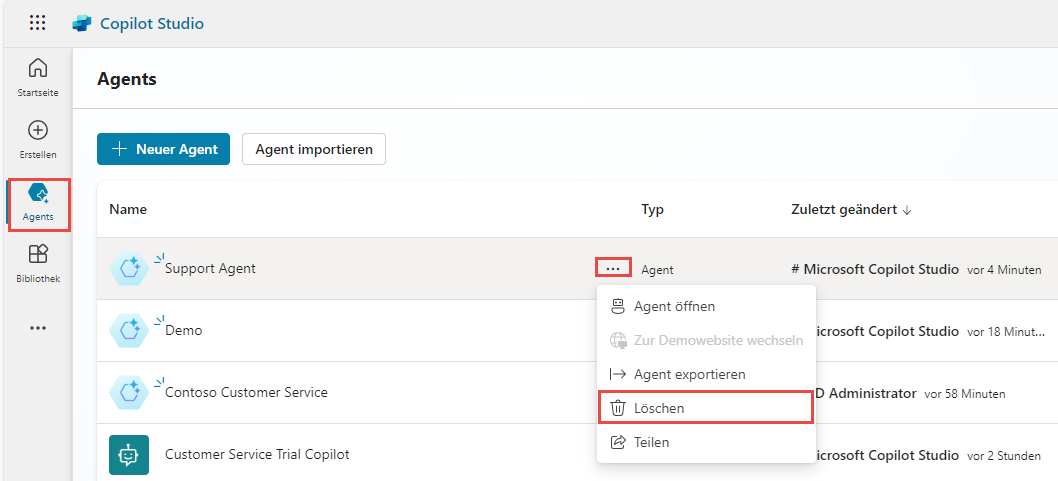Open the app launcher waffle icon
This screenshot has width=1058, height=481.
click(38, 23)
